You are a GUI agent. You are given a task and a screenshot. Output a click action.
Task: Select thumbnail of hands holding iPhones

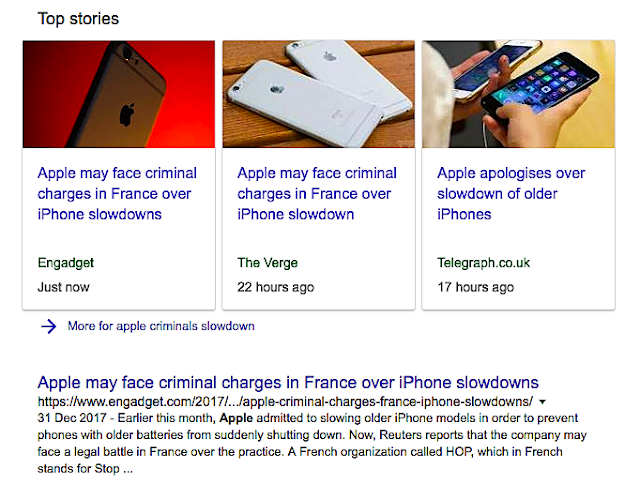click(518, 94)
